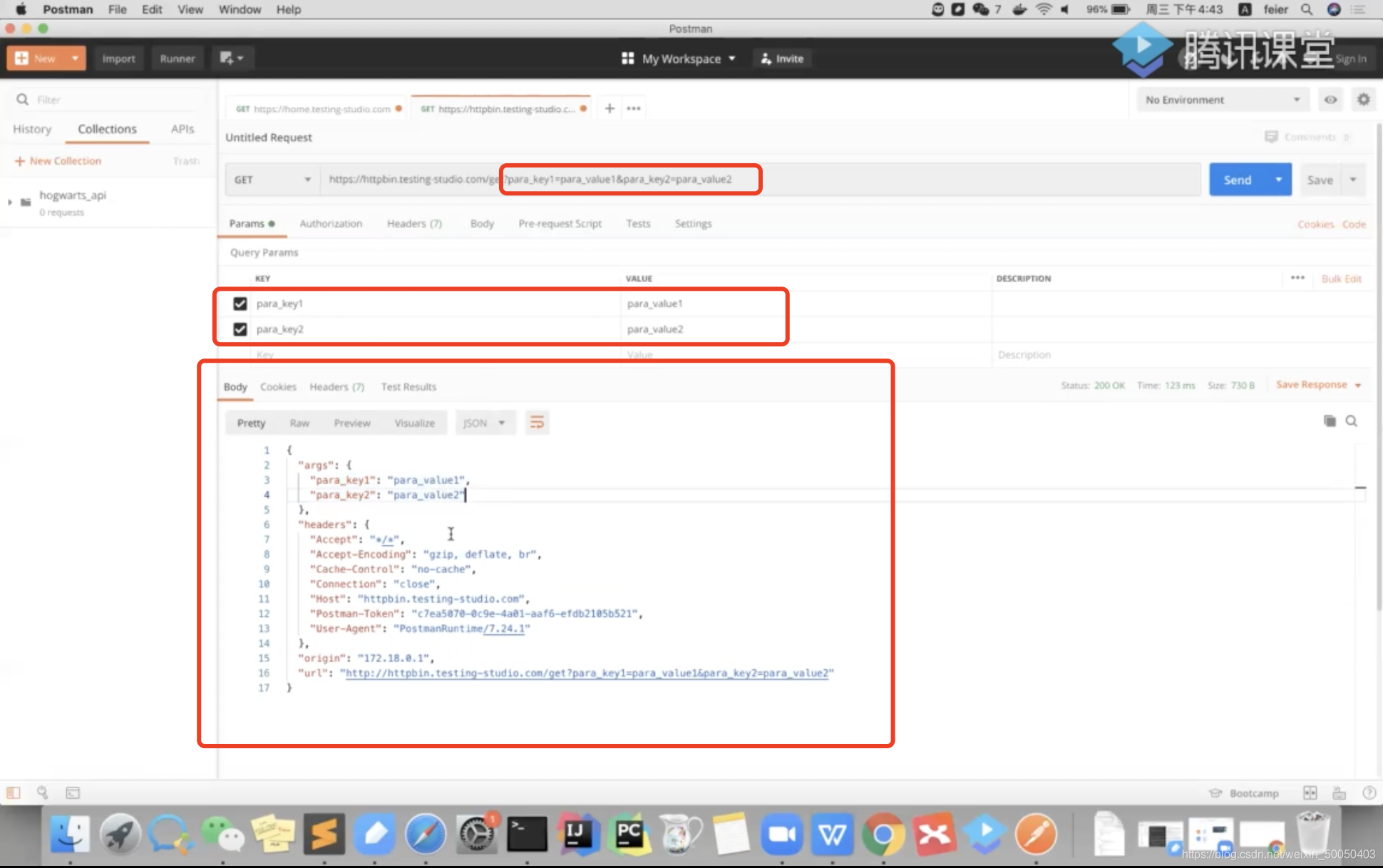Screen dimensions: 1383x868
Task: Open a new request tab with plus icon
Action: 610,108
